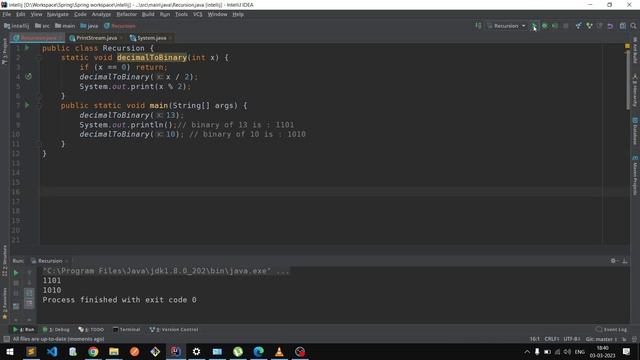640x360 pixels.
Task: Open the Project tool window side tab
Action: pyautogui.click(x=4, y=51)
